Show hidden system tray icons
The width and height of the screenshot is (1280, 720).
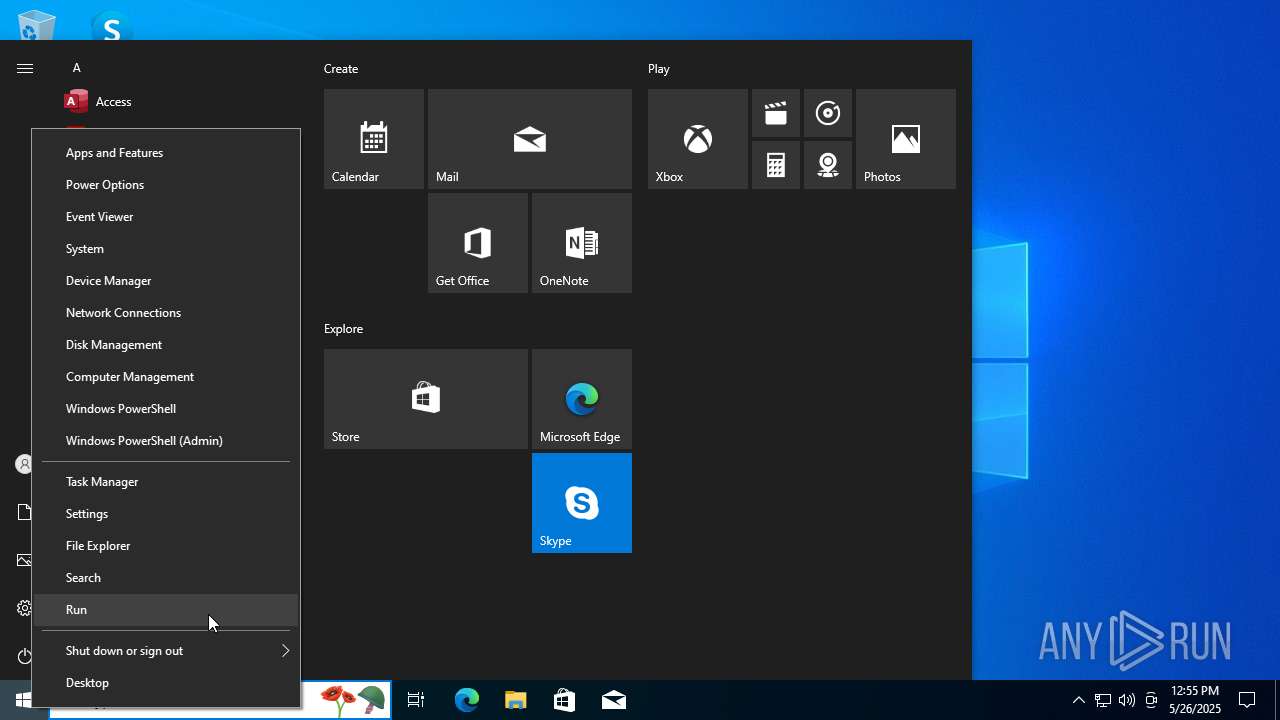pyautogui.click(x=1078, y=700)
